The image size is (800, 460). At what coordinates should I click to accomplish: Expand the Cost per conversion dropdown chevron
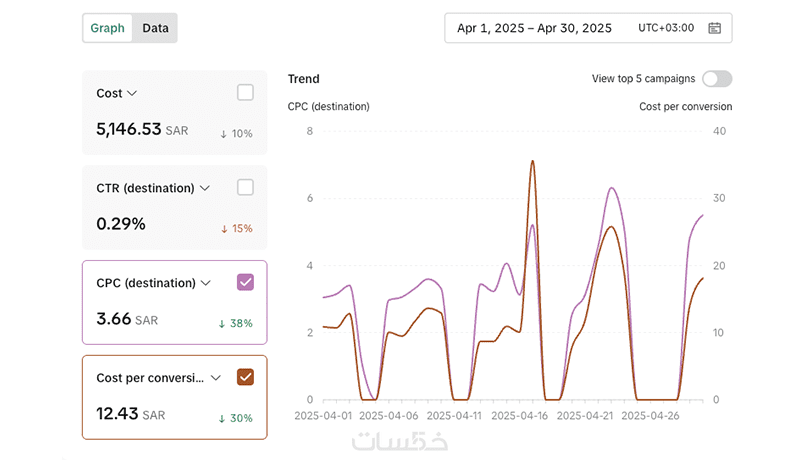tap(215, 378)
